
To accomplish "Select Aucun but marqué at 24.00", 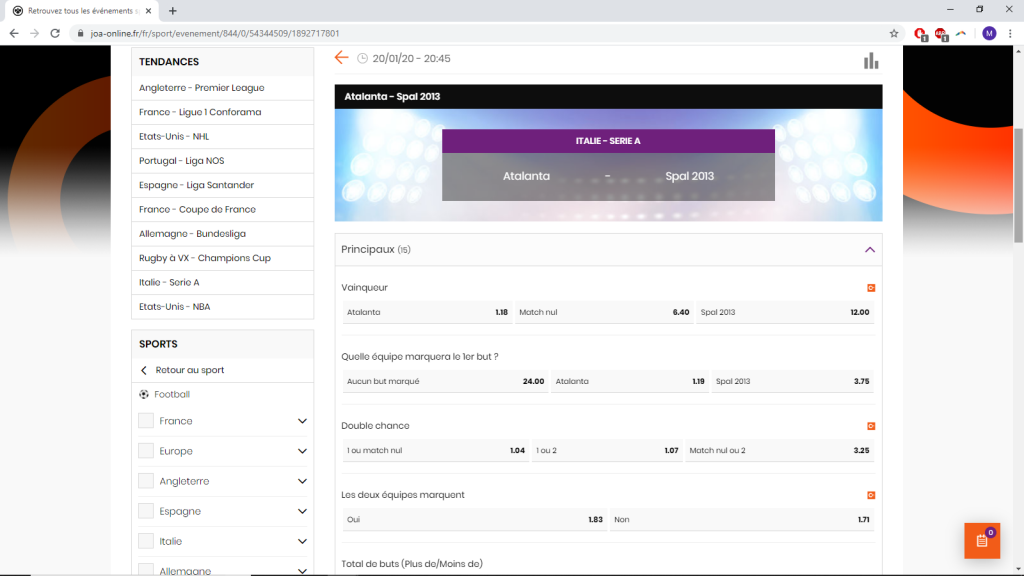I will point(445,381).
